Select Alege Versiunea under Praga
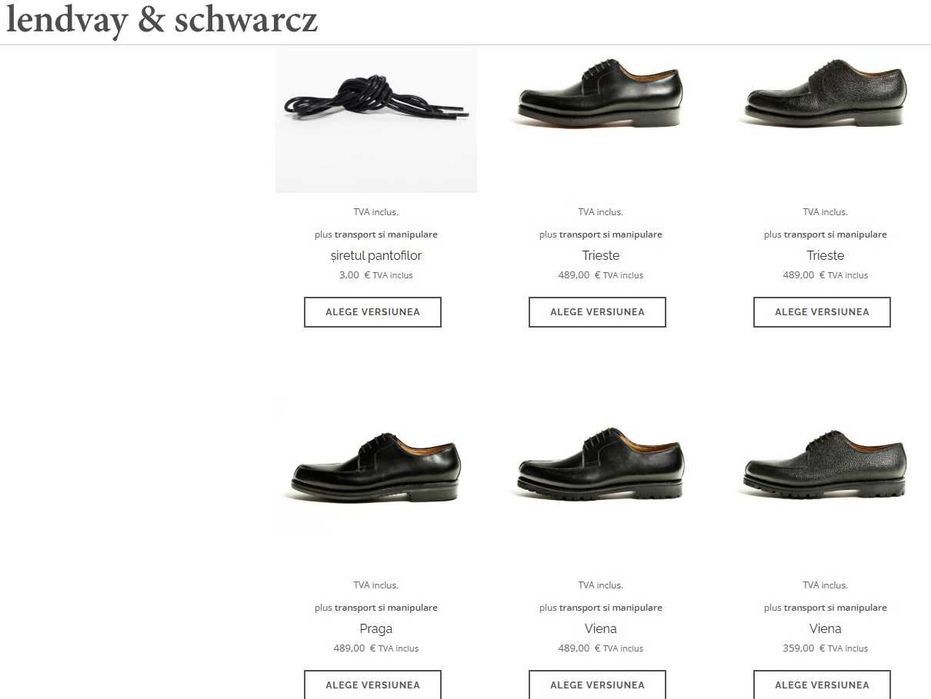 373,685
